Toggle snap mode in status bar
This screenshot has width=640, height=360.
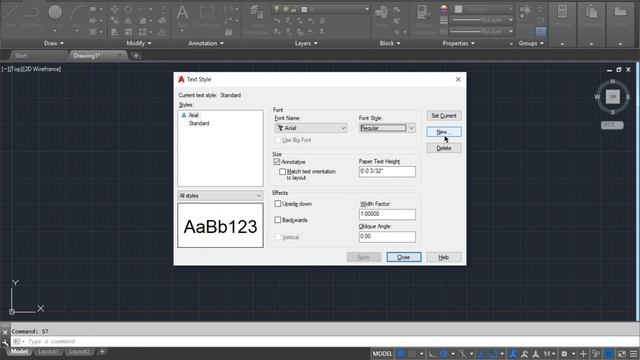[412, 354]
